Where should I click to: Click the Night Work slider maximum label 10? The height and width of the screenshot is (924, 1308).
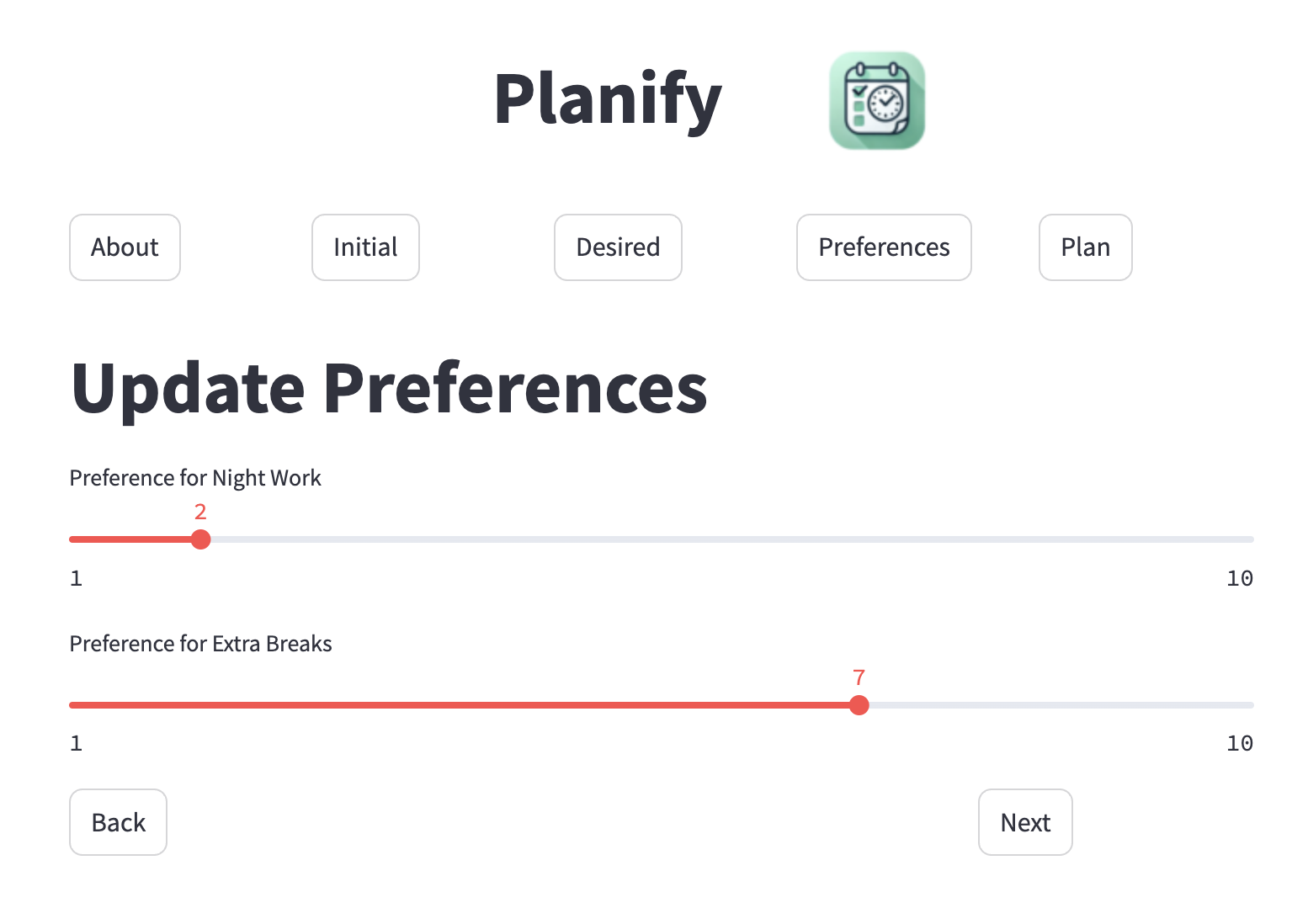pyautogui.click(x=1239, y=578)
